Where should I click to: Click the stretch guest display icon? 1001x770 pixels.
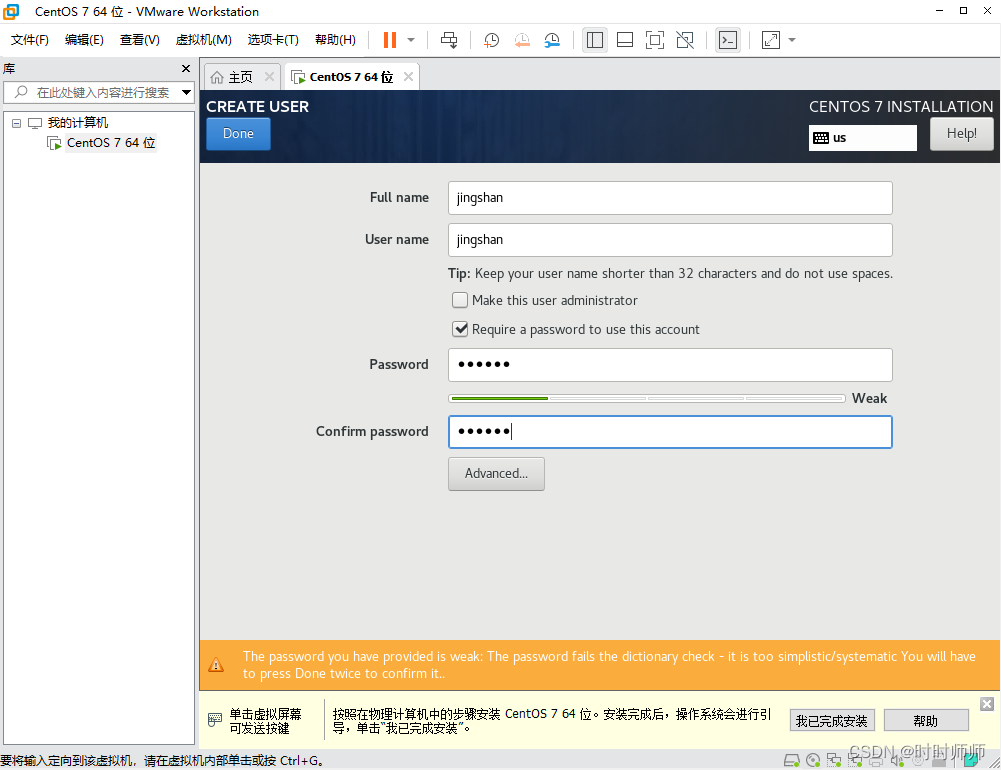tap(771, 40)
